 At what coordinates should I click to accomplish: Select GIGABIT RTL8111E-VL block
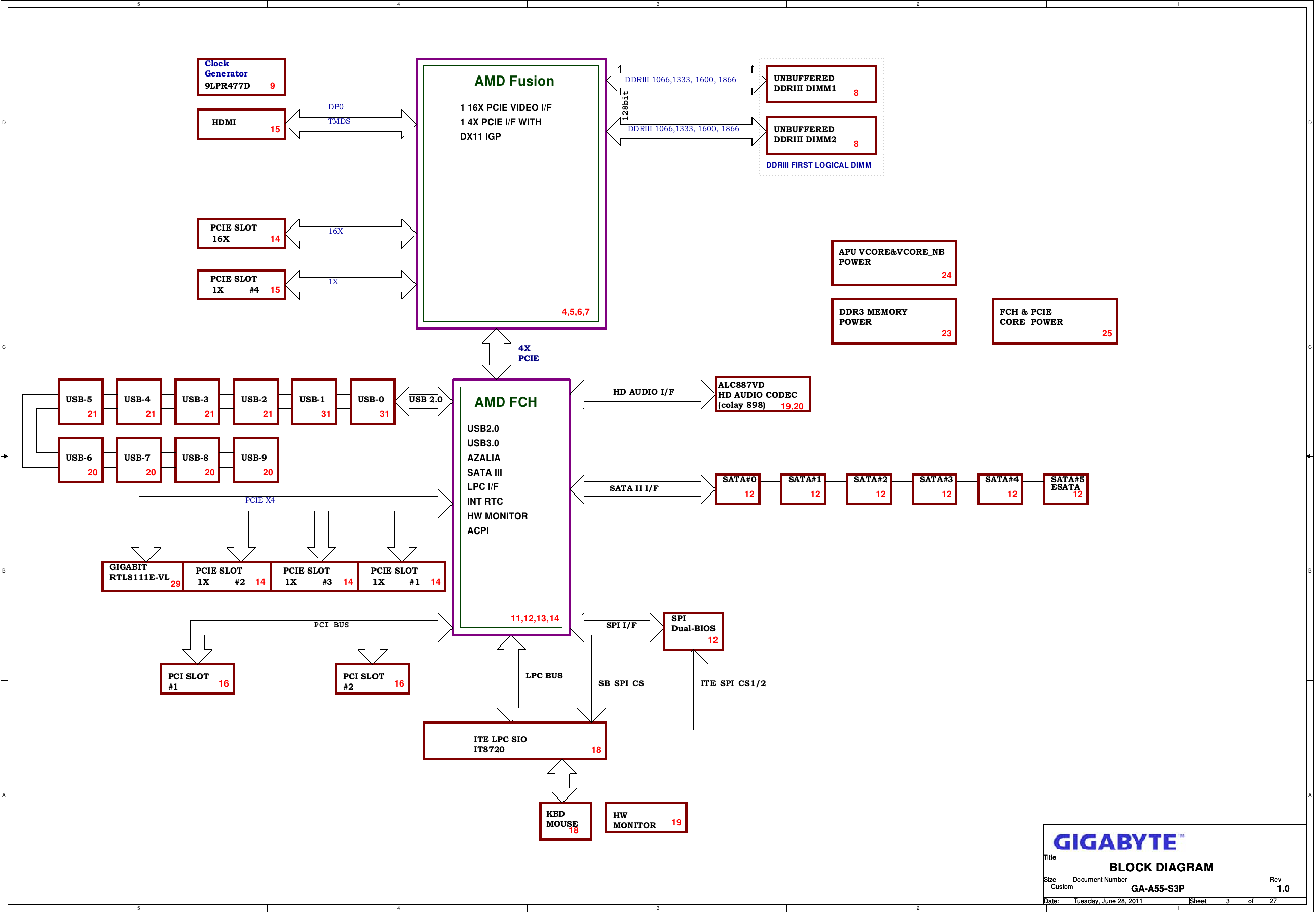pos(142,577)
